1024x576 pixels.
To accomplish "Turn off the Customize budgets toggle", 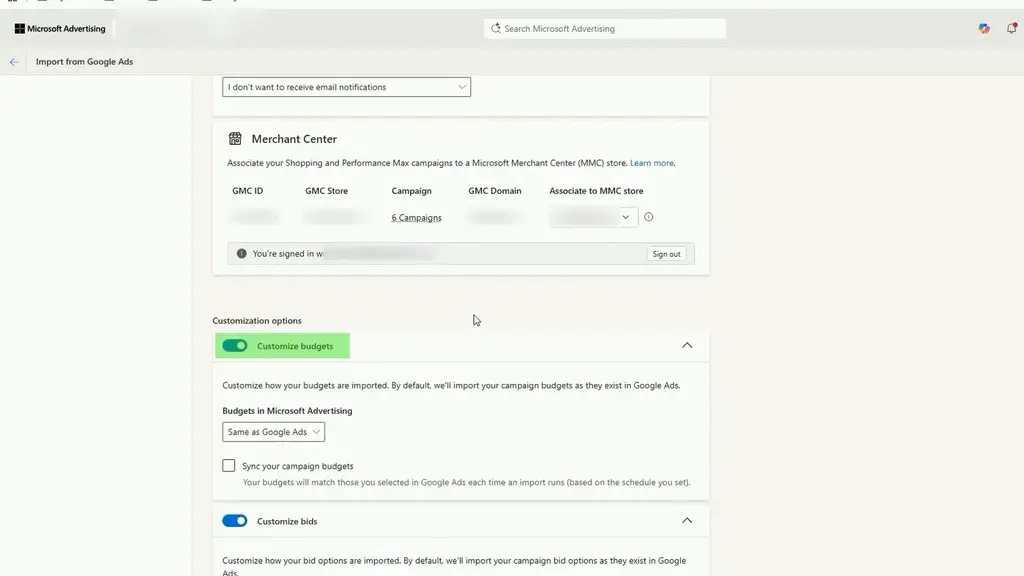I will click(234, 345).
